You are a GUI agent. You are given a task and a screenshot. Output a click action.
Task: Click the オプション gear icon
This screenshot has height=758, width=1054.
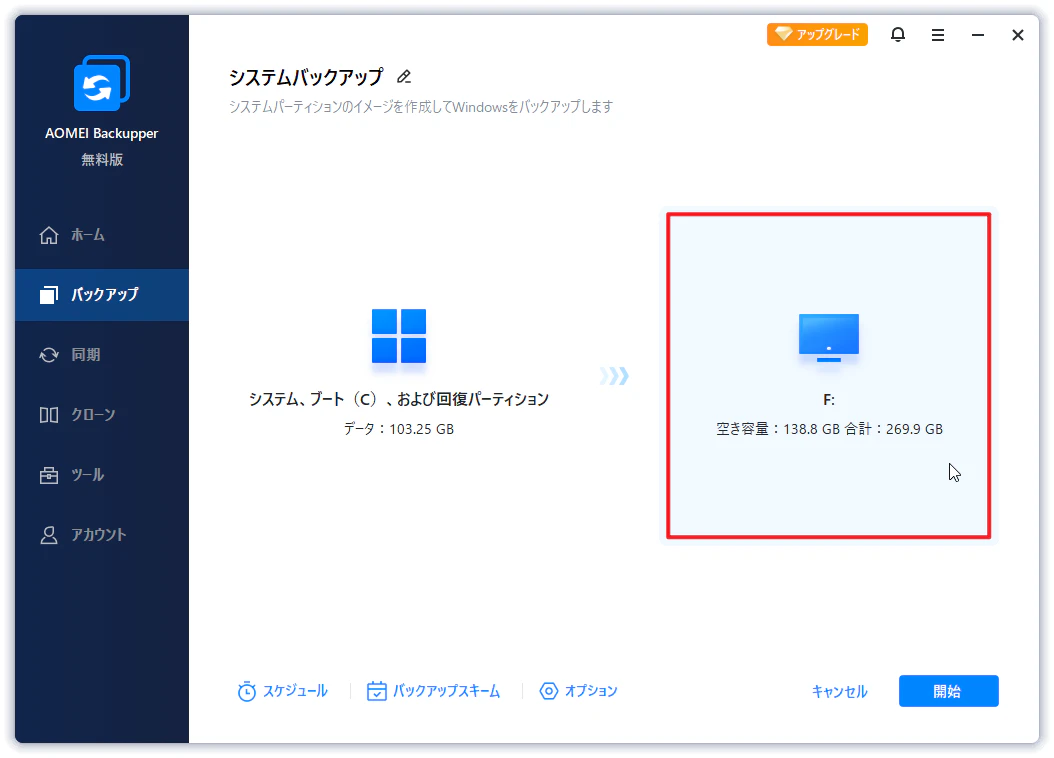[549, 691]
